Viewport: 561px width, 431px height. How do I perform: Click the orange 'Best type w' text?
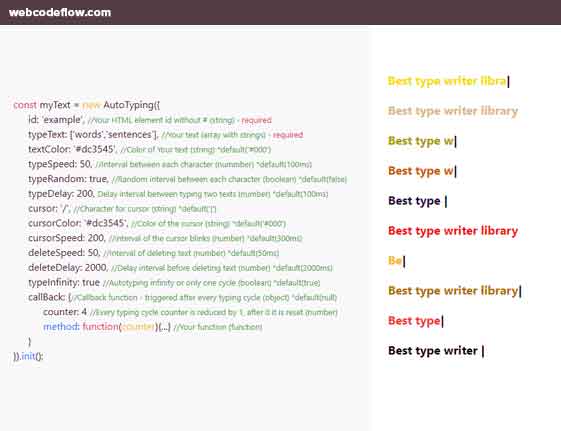pos(420,171)
